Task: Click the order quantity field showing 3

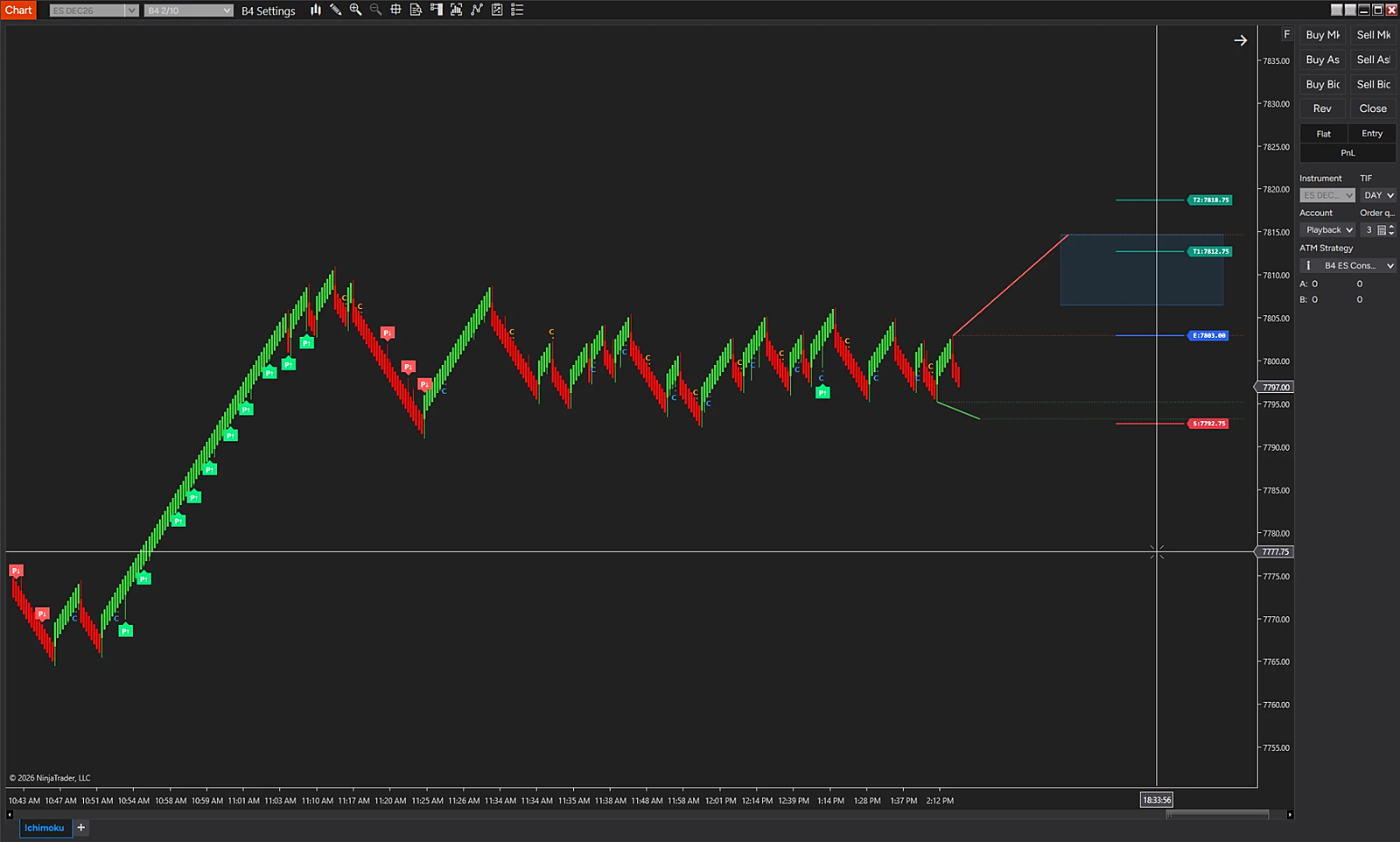Action: pos(1368,230)
